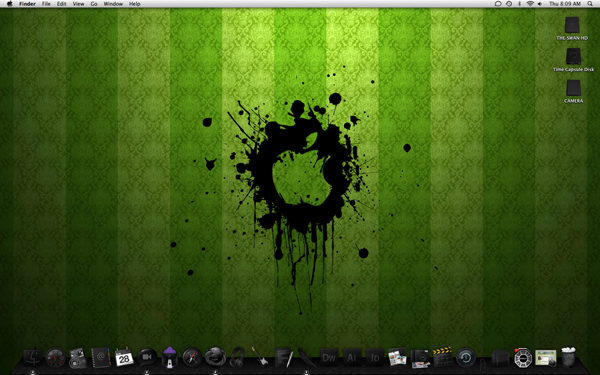Launch Illustrator (Ai) from the Dock

point(352,358)
